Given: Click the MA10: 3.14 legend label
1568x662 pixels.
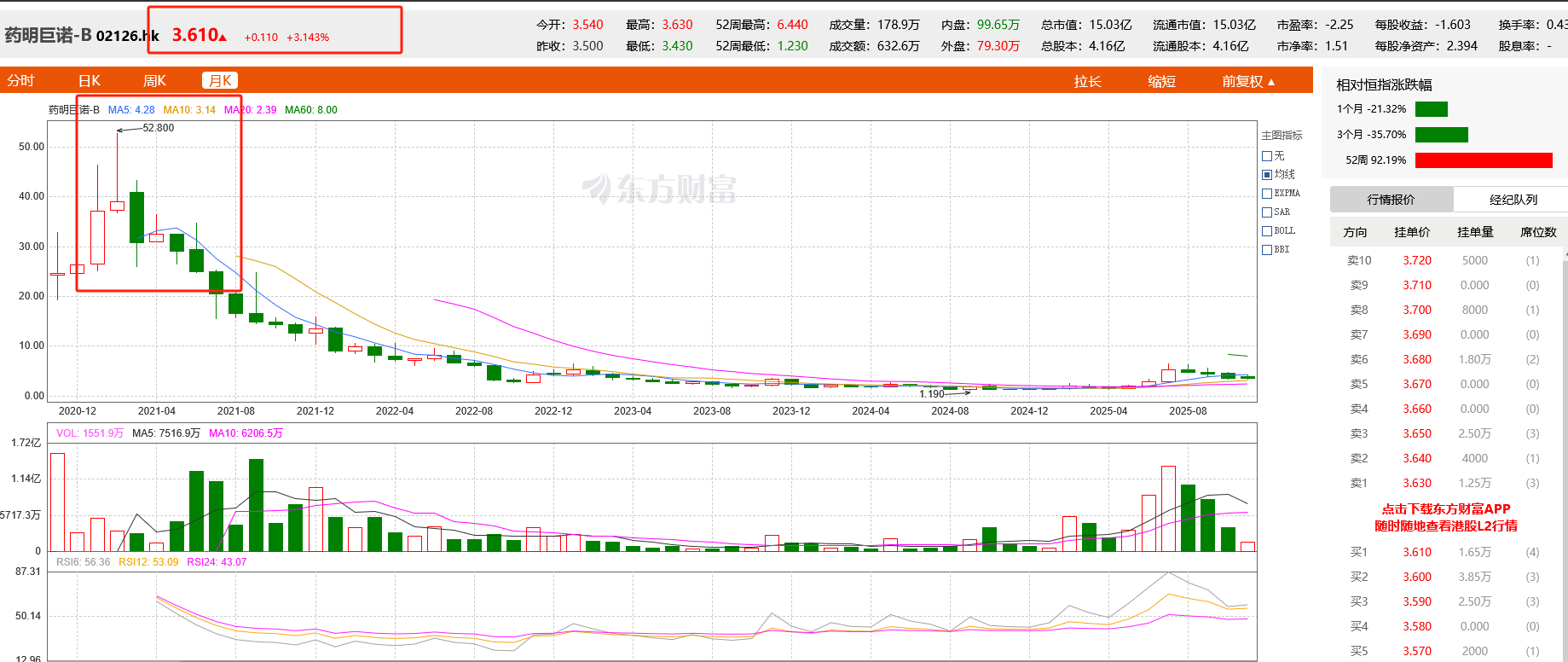Looking at the screenshot, I should 189,110.
